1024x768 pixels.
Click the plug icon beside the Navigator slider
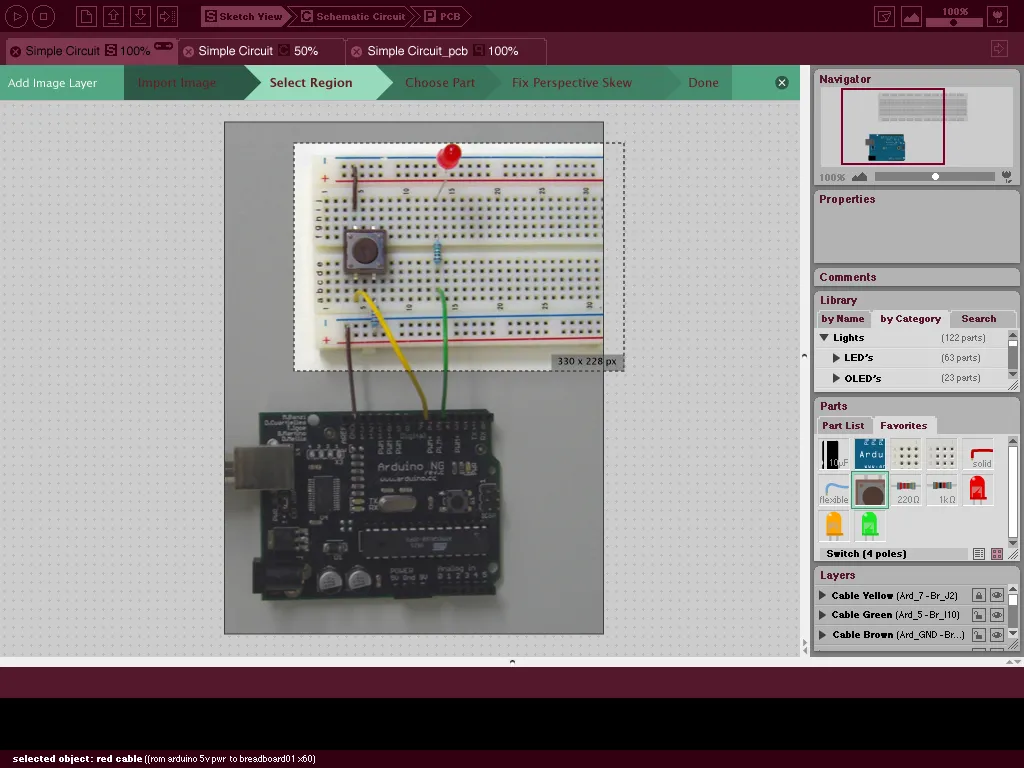(x=1006, y=176)
